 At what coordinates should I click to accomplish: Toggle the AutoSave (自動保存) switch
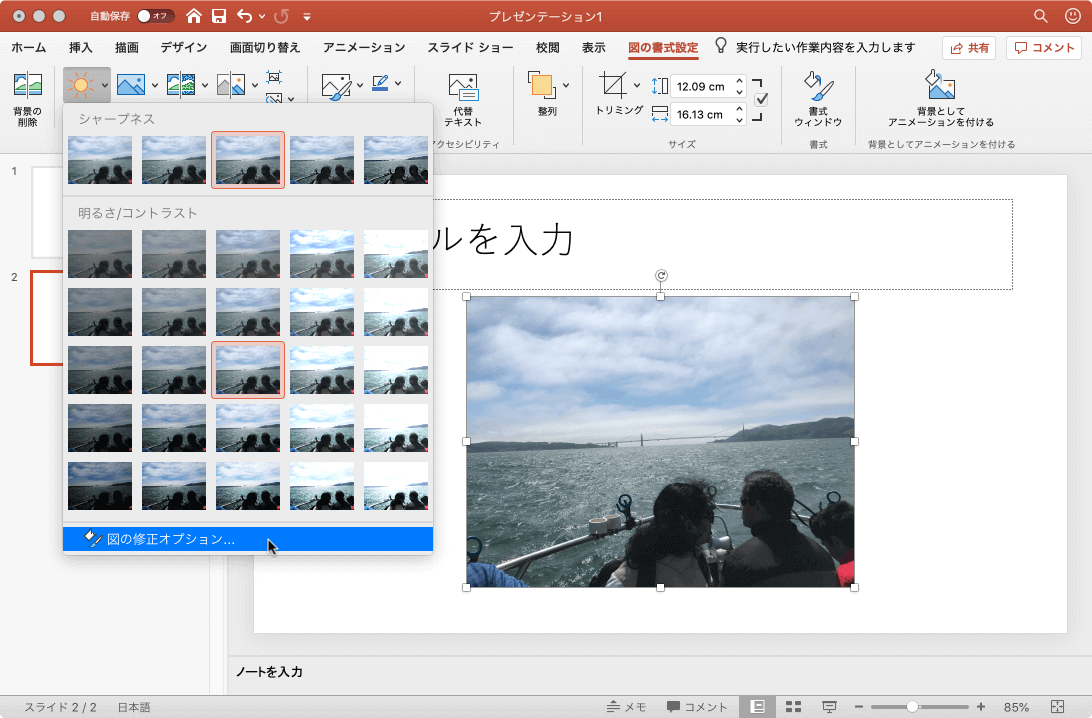[155, 16]
